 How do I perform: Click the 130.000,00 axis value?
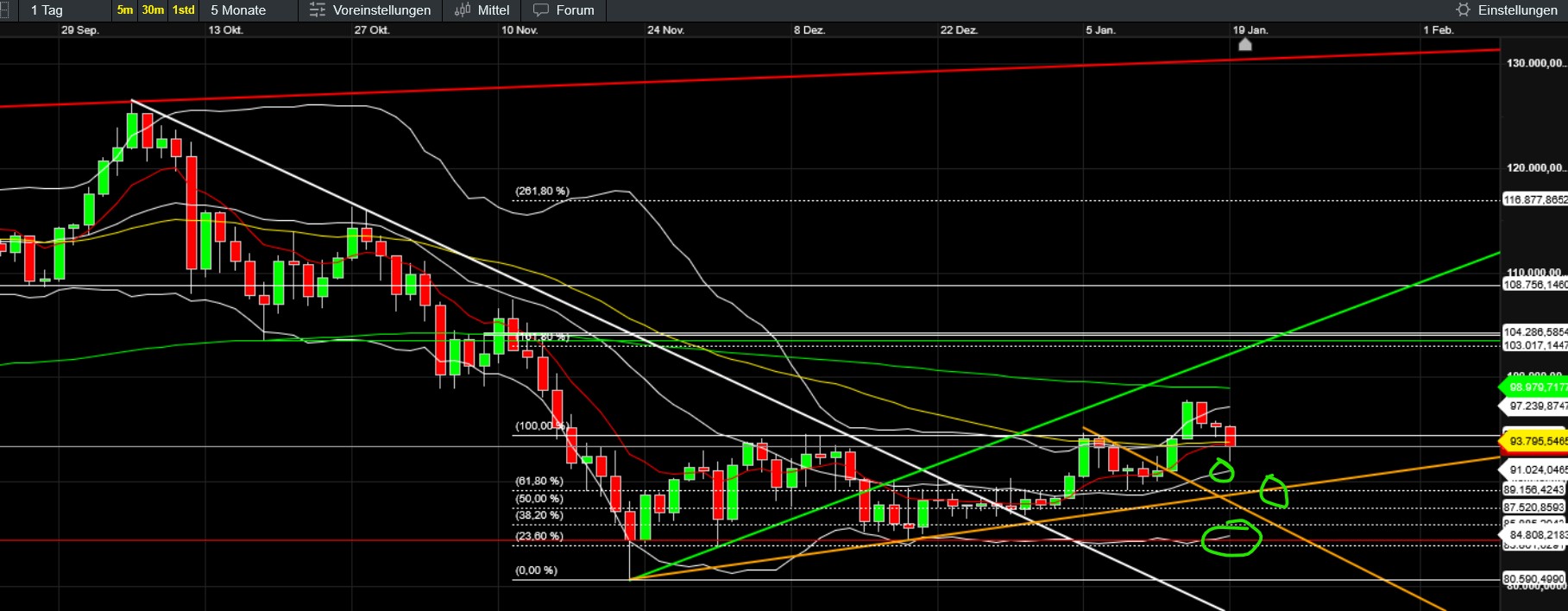tap(1535, 63)
